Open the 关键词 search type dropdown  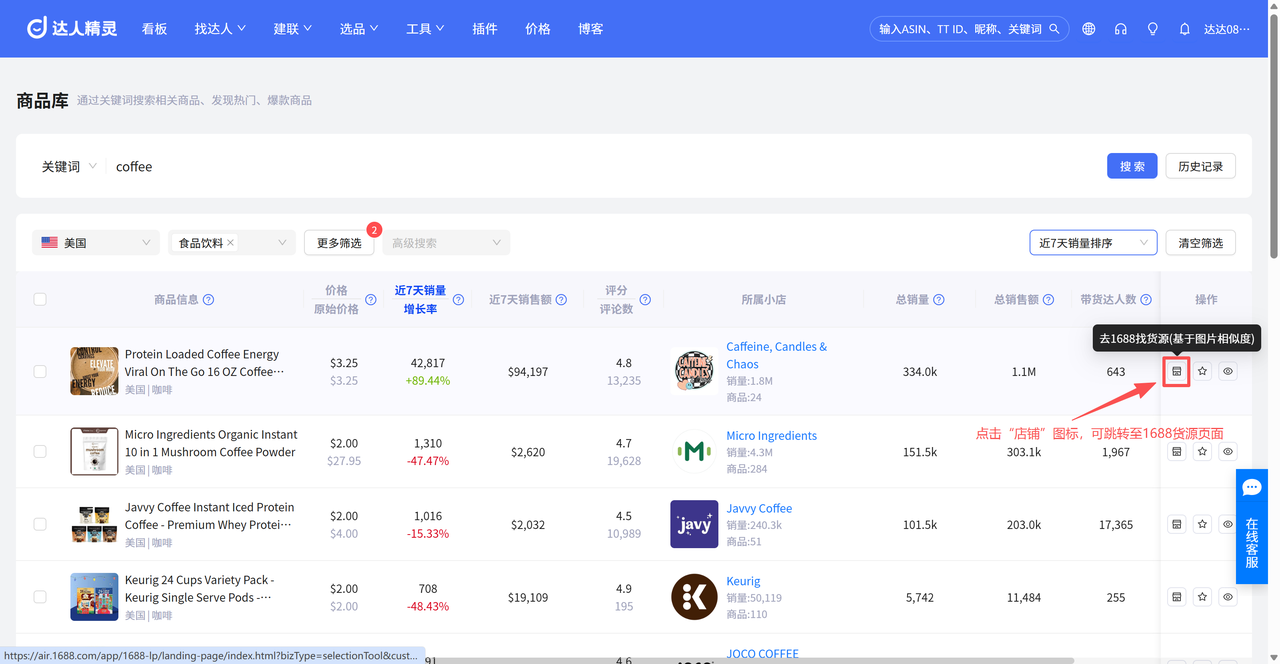pyautogui.click(x=69, y=167)
